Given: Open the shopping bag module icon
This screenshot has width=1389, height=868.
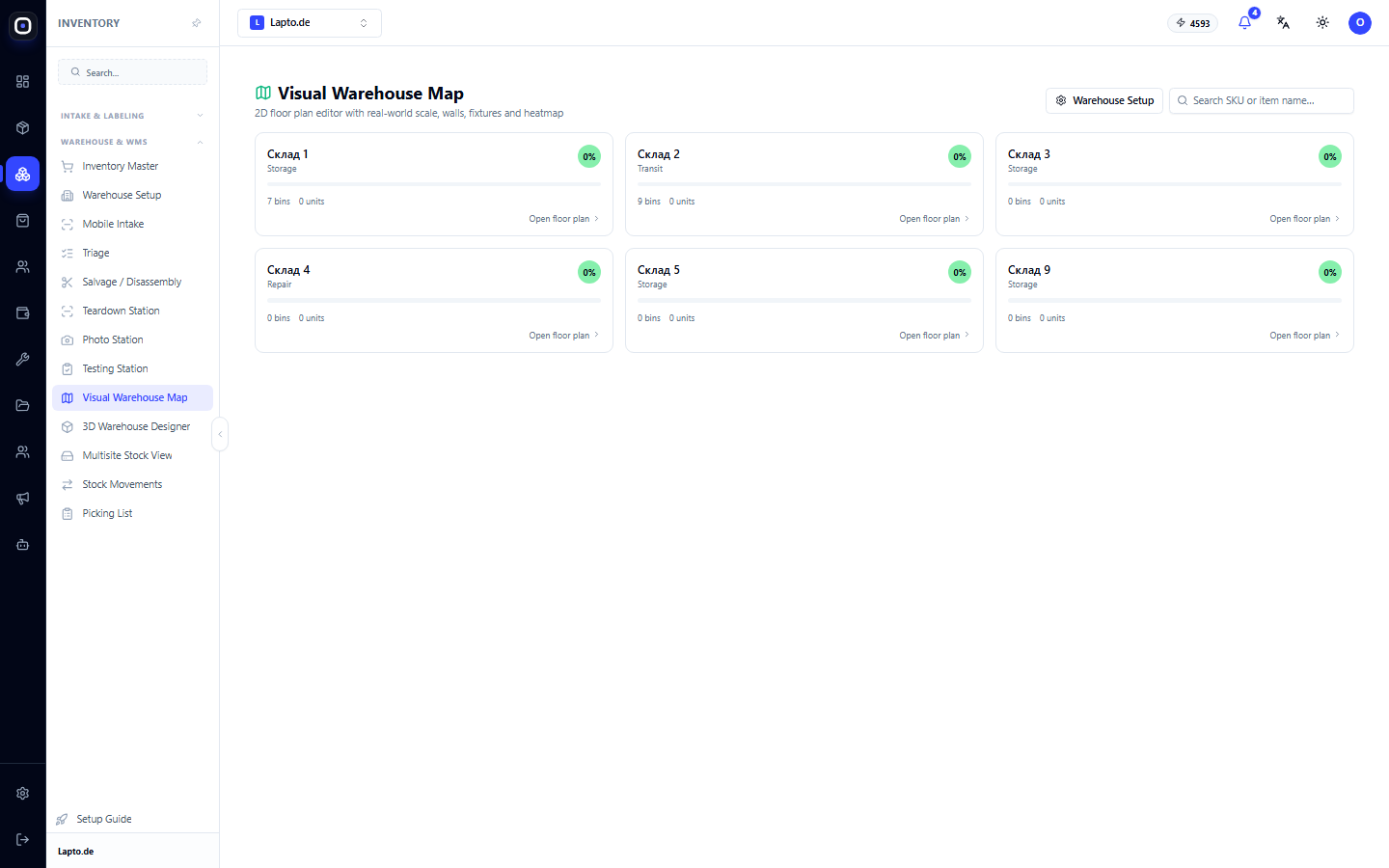Looking at the screenshot, I should [22, 221].
